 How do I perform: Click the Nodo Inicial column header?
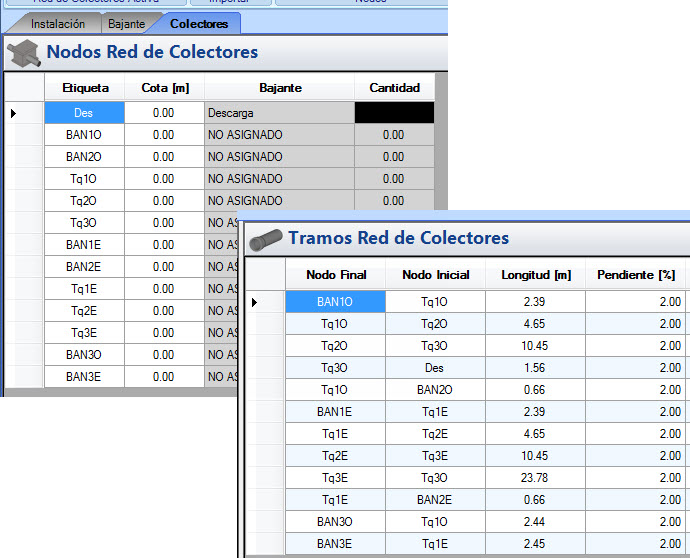coord(435,275)
